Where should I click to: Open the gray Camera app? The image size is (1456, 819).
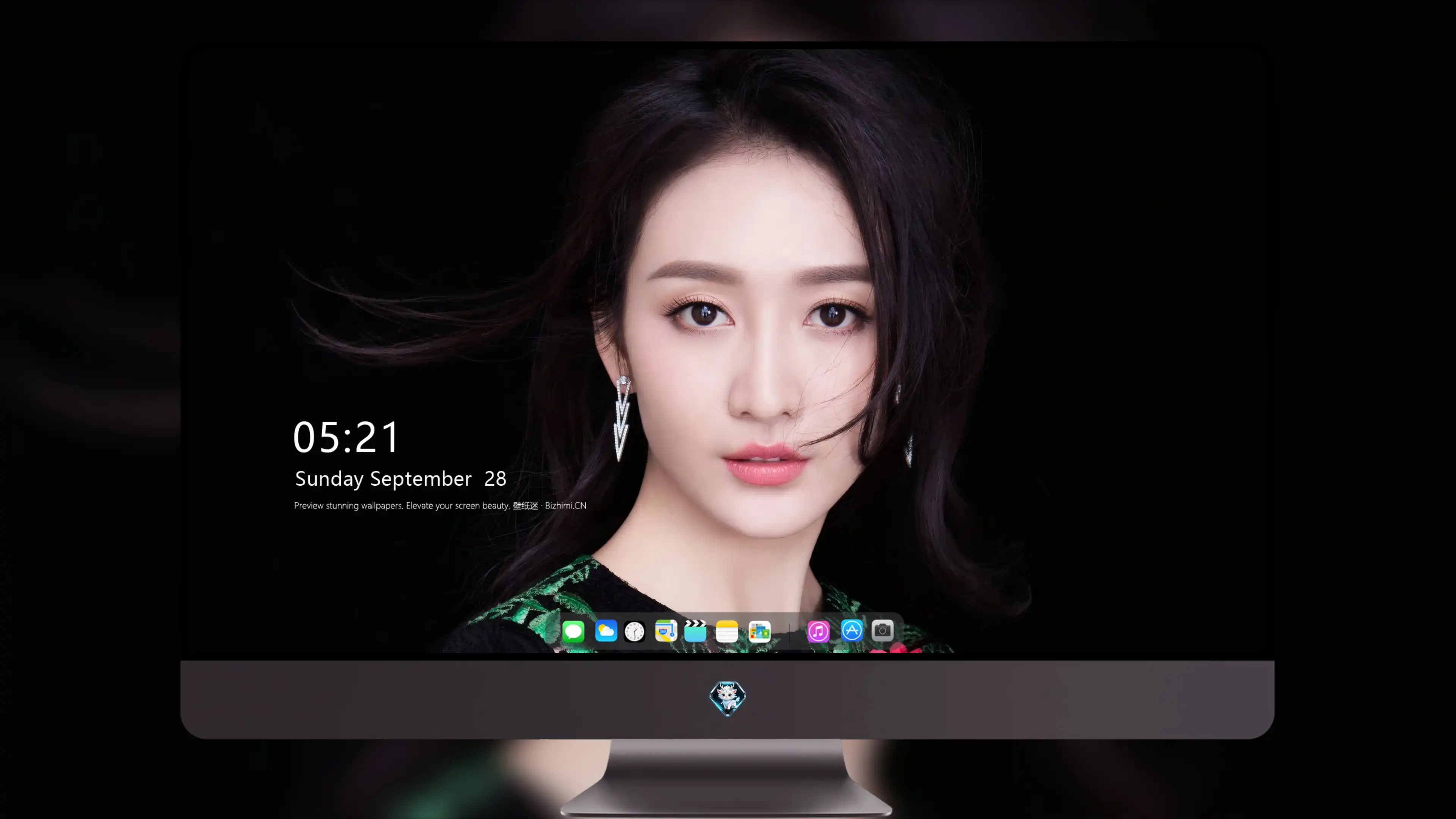click(x=882, y=630)
